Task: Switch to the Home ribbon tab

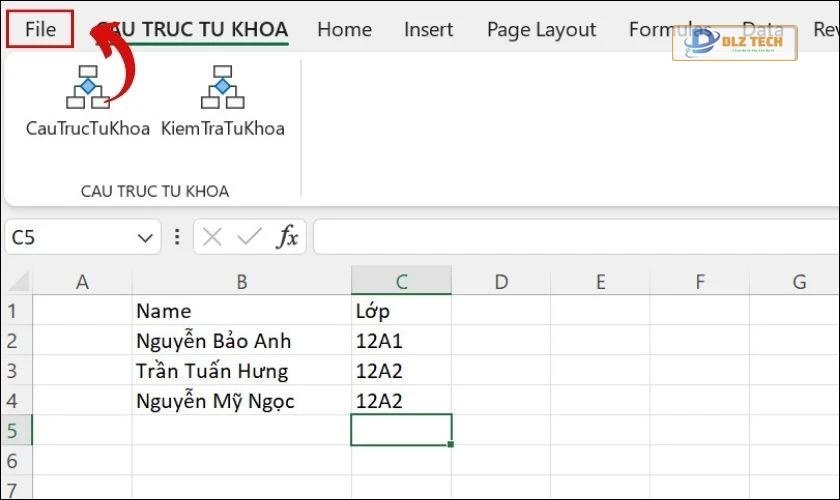Action: [x=344, y=30]
